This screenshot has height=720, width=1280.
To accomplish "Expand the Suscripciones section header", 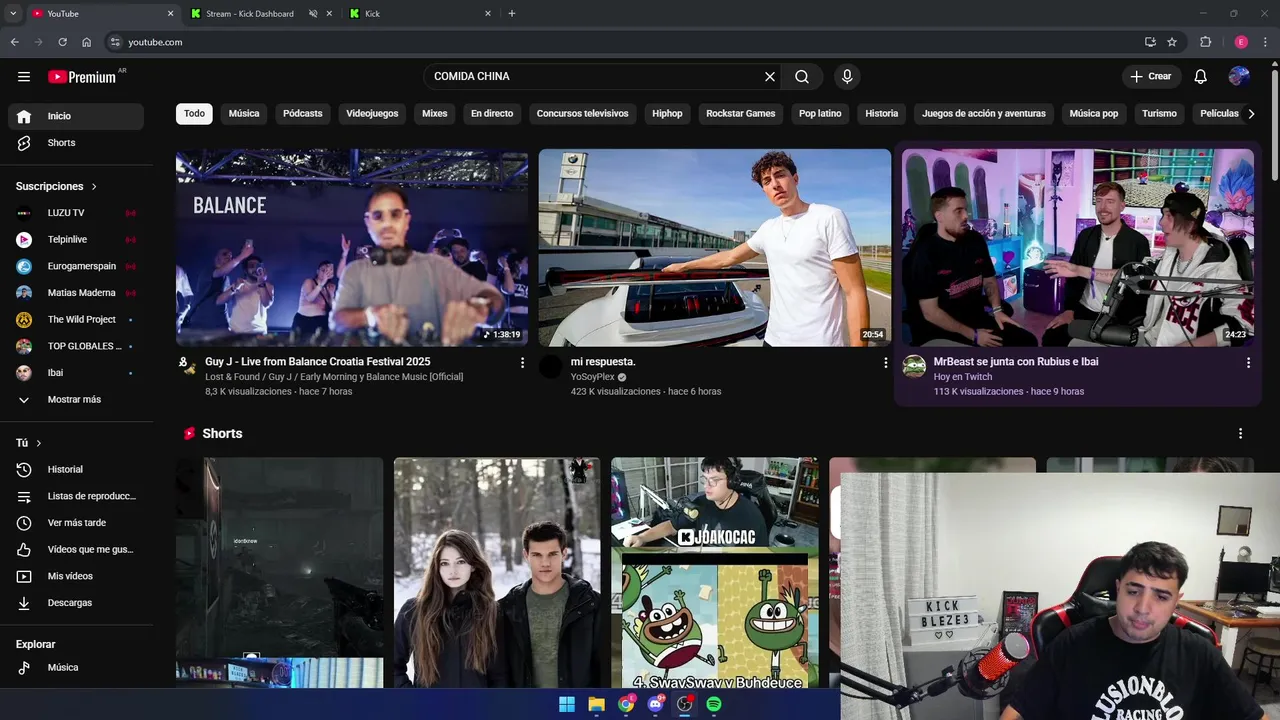I will point(57,187).
